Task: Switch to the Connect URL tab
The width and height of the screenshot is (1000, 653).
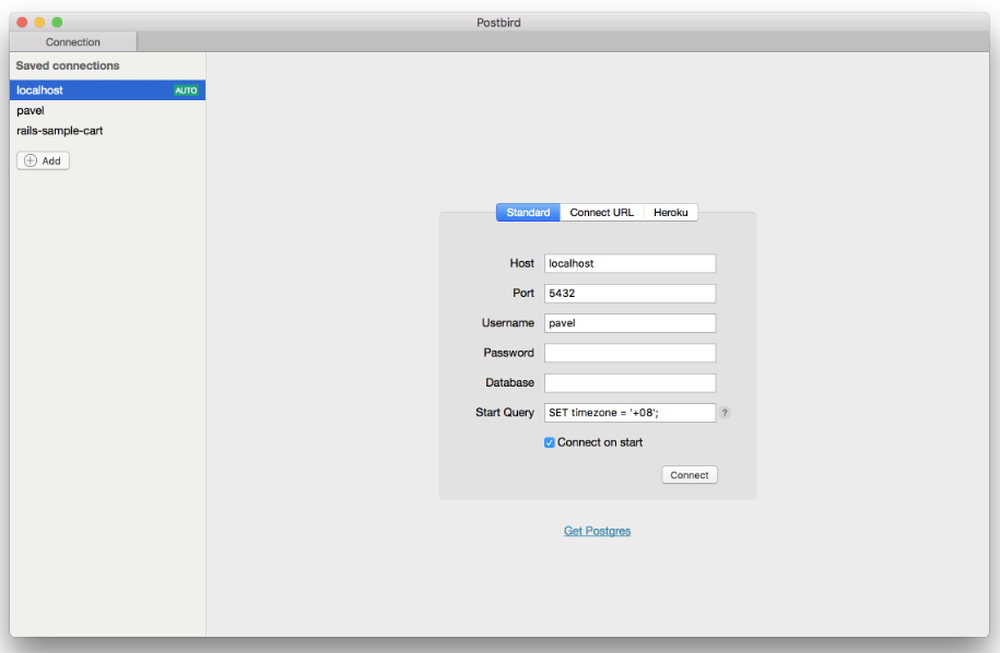Action: pyautogui.click(x=601, y=212)
